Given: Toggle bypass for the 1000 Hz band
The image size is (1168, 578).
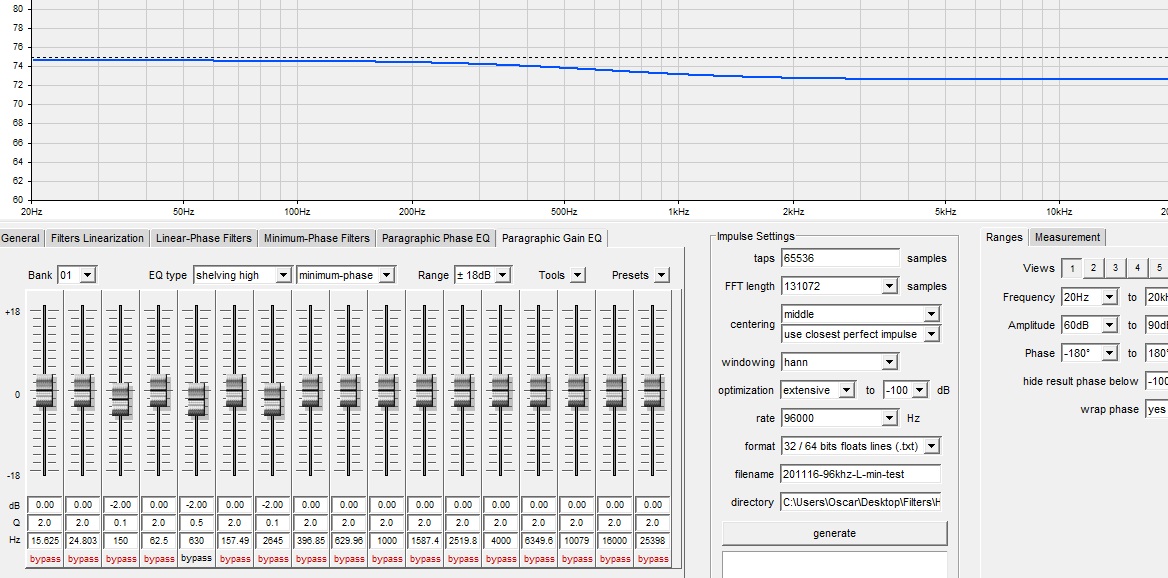Looking at the screenshot, I should point(387,559).
